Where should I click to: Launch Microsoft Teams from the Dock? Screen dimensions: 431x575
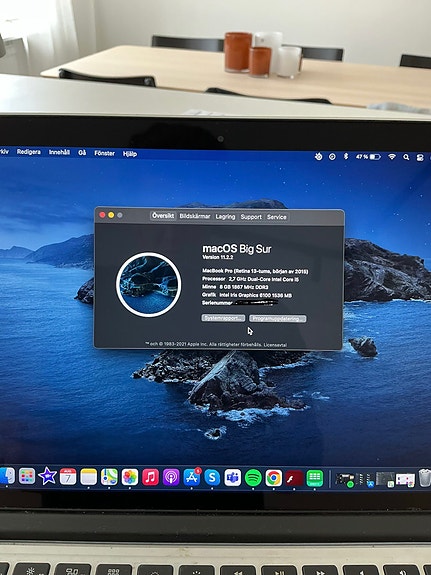[233, 477]
